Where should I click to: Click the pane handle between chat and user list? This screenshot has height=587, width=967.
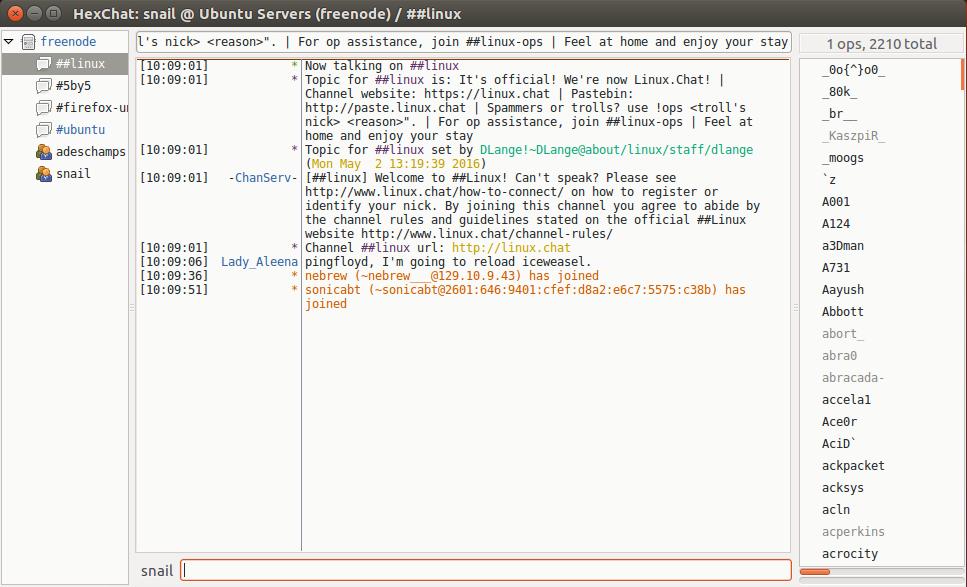click(x=795, y=307)
